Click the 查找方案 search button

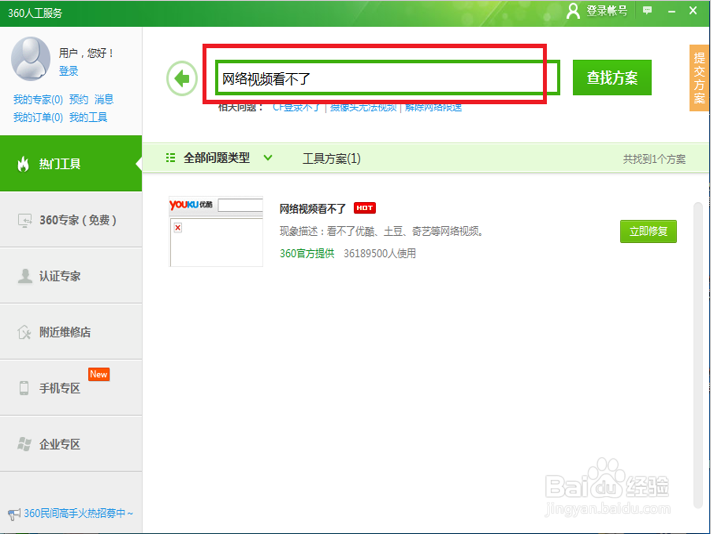pos(612,78)
